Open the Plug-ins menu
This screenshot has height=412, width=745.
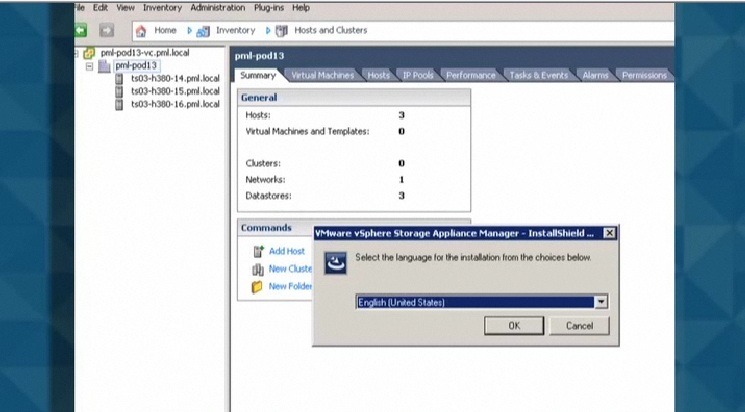269,8
